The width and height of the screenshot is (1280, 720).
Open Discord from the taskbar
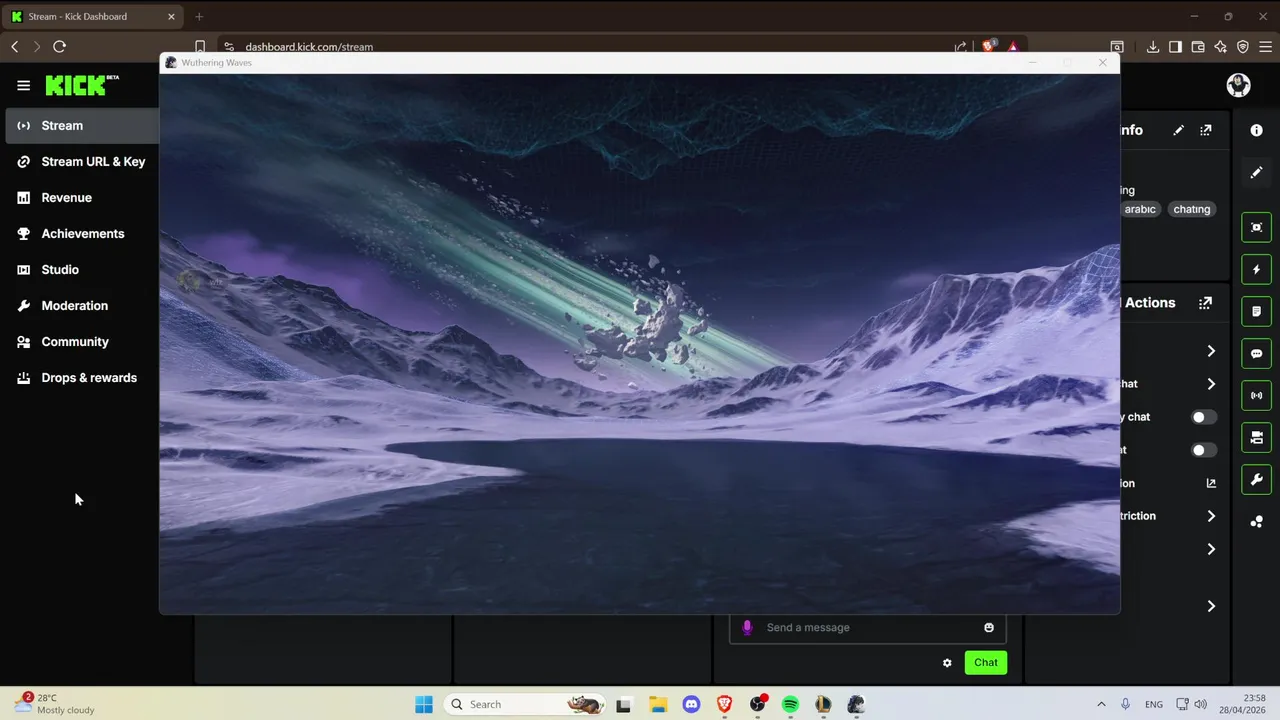click(691, 704)
